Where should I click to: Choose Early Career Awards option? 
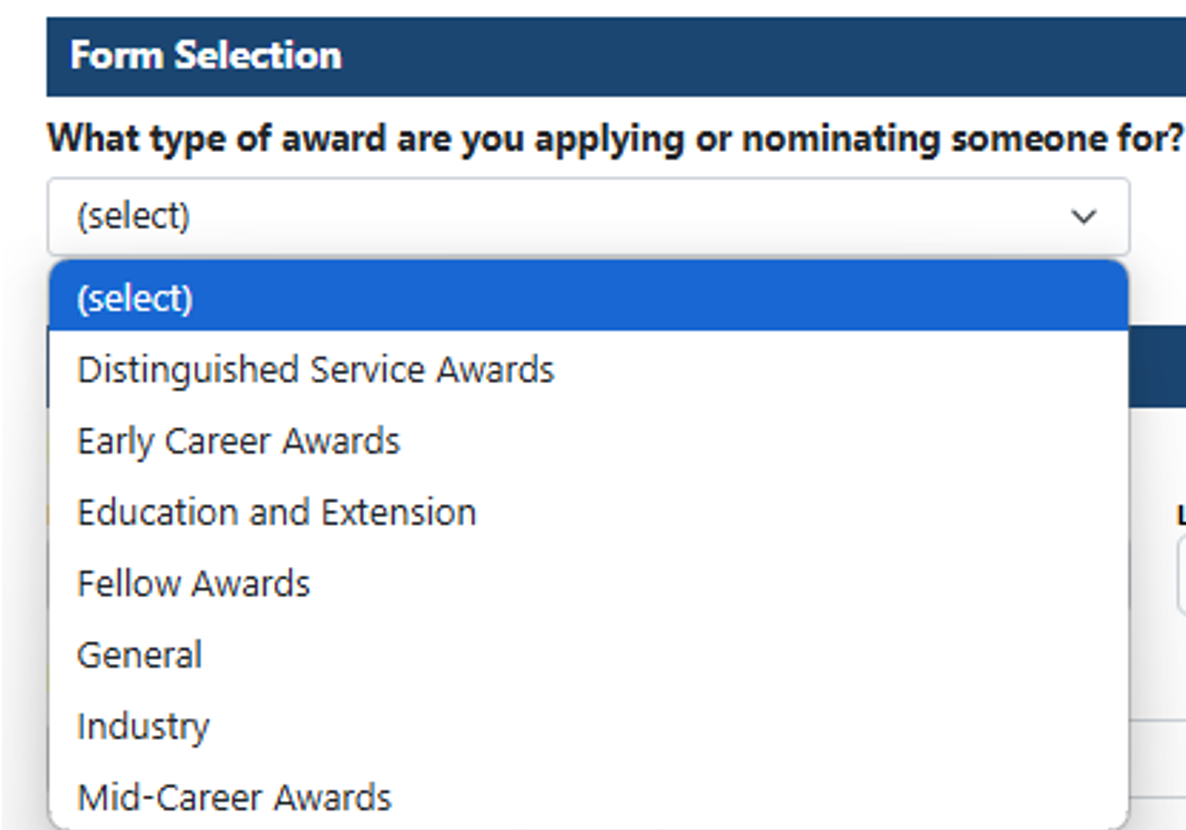click(x=238, y=440)
